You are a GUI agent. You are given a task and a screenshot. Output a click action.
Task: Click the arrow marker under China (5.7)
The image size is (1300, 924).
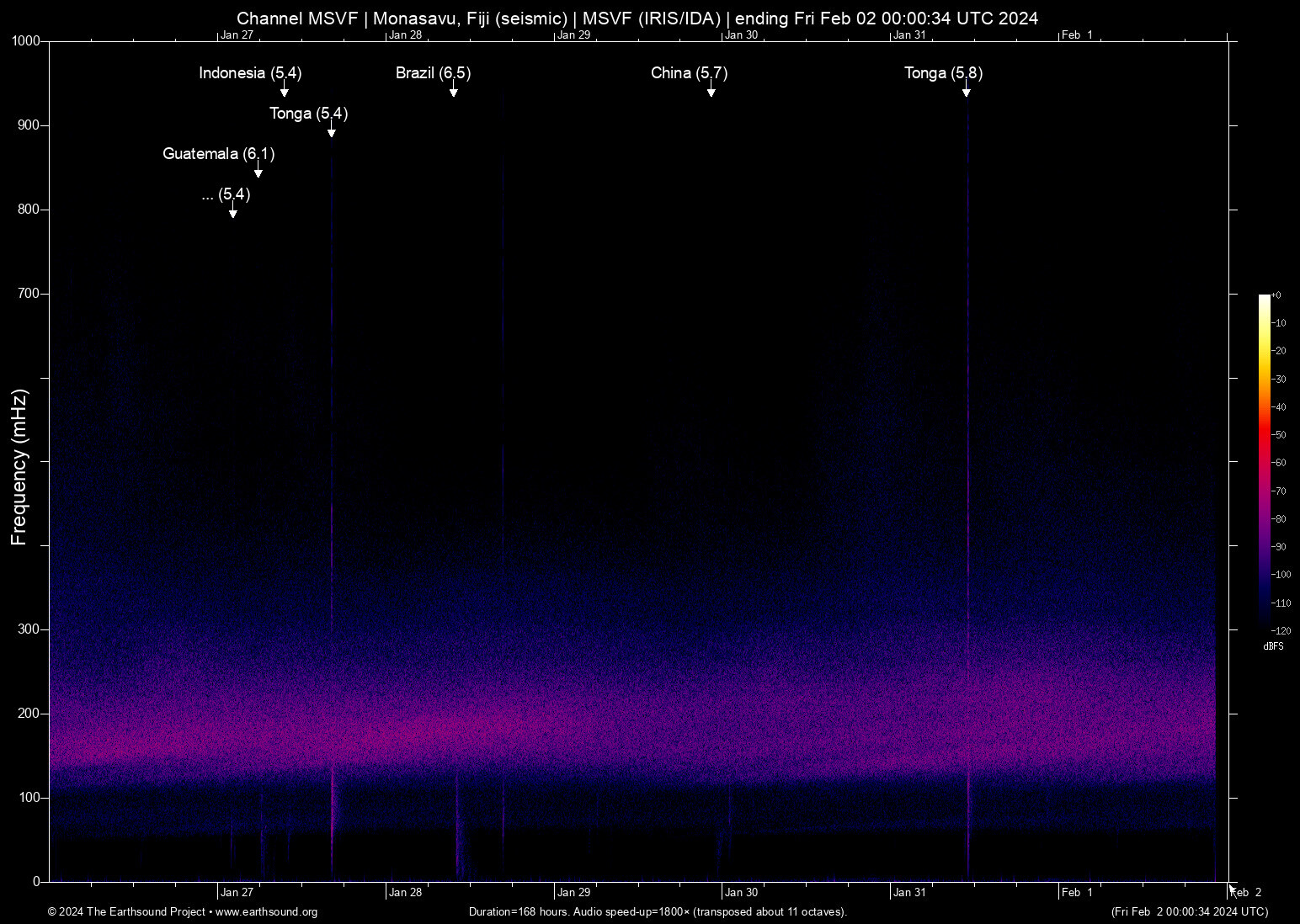tap(711, 90)
